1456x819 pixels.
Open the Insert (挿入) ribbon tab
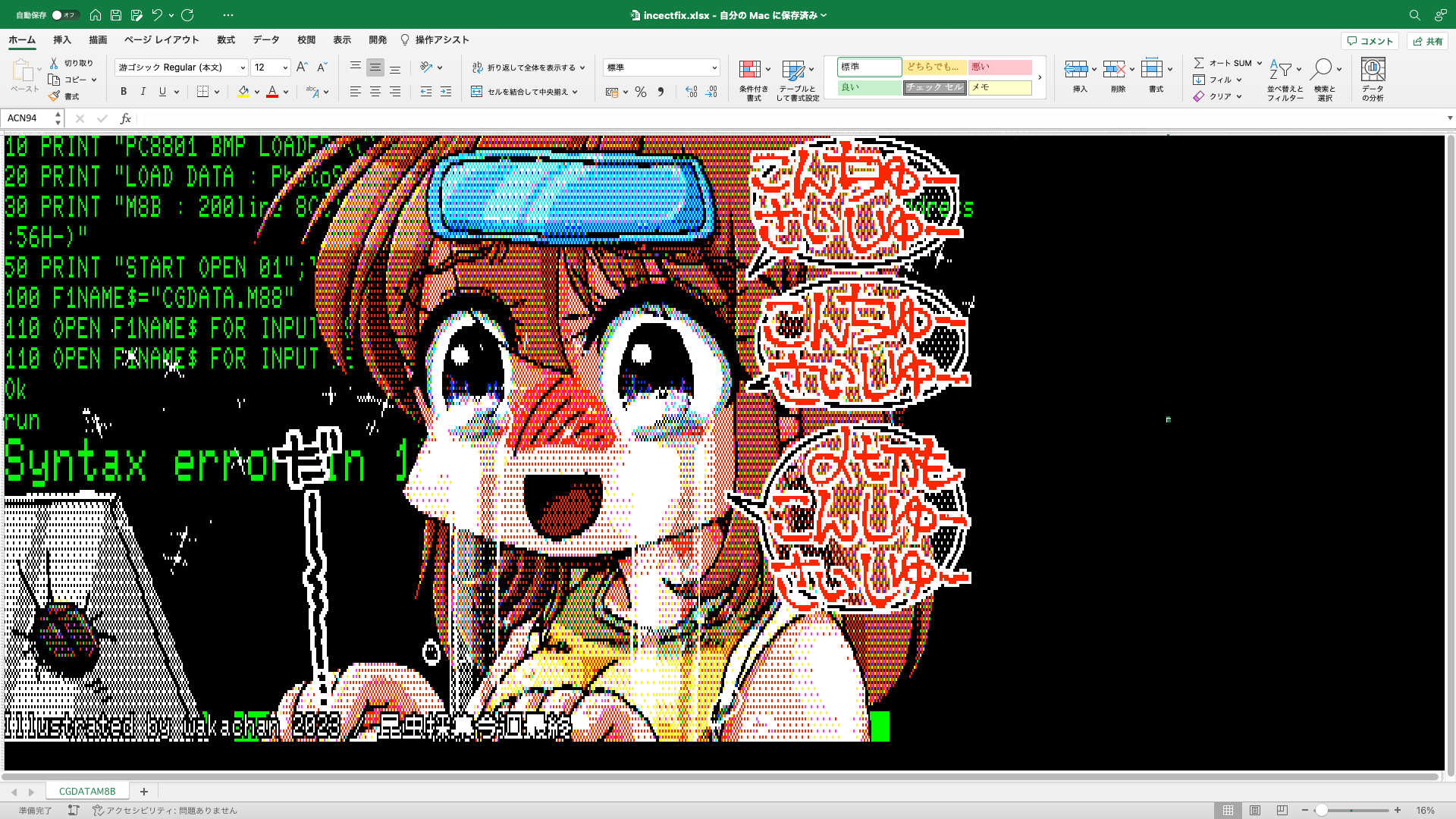[x=62, y=39]
